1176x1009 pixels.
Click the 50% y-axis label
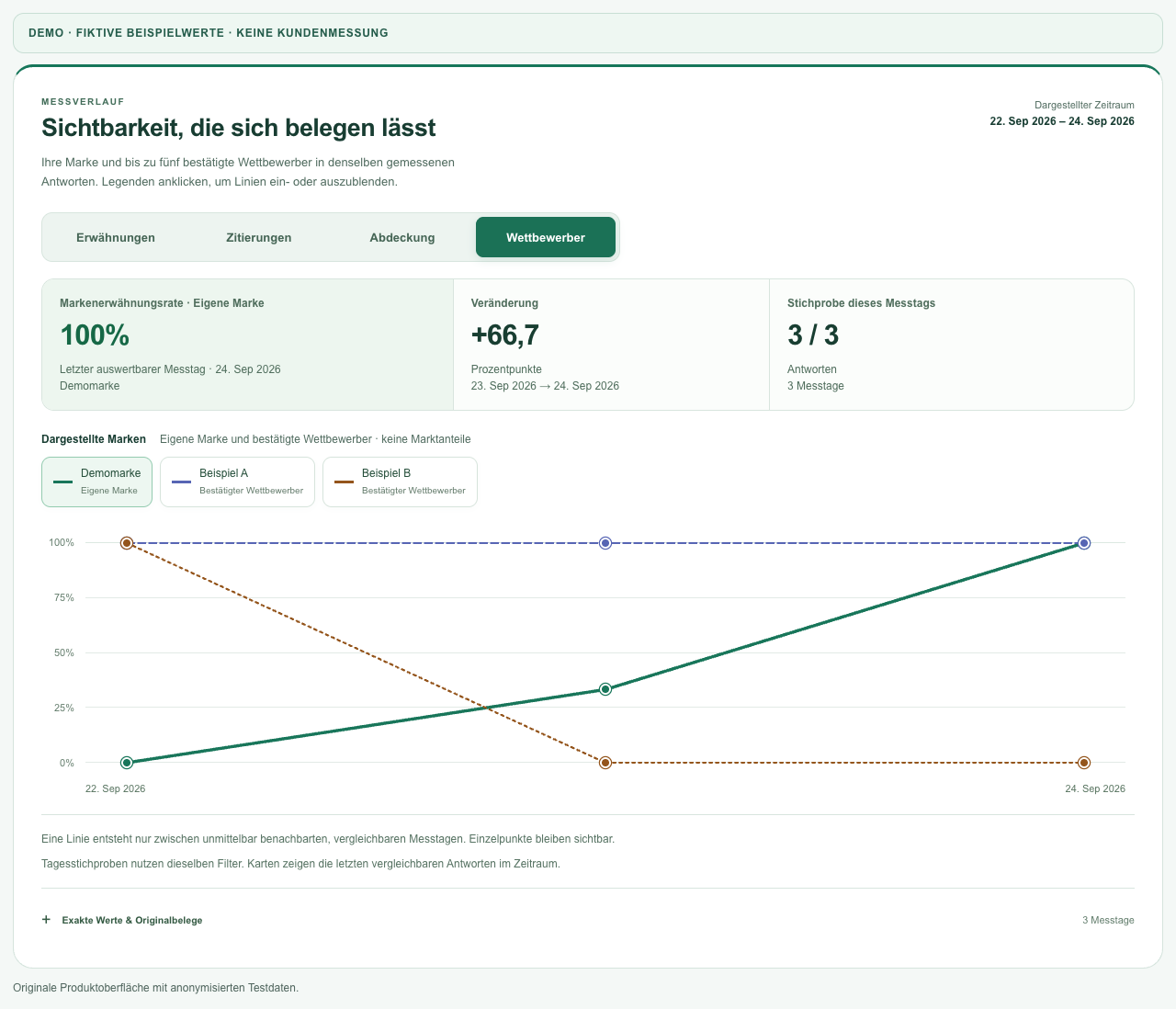click(63, 652)
